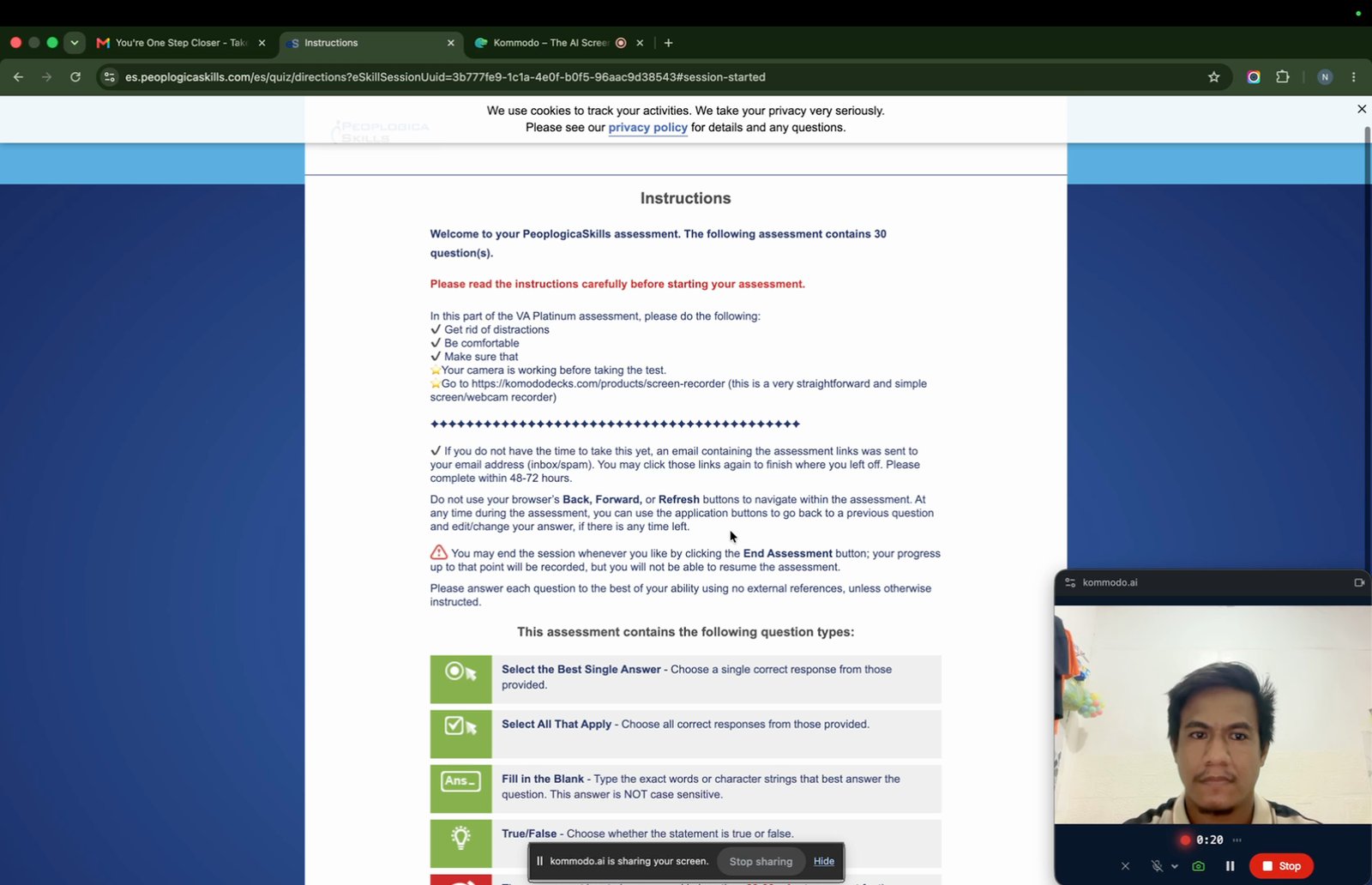Toggle the green camera icon in Kommodo
The width and height of the screenshot is (1372, 885).
(1198, 866)
